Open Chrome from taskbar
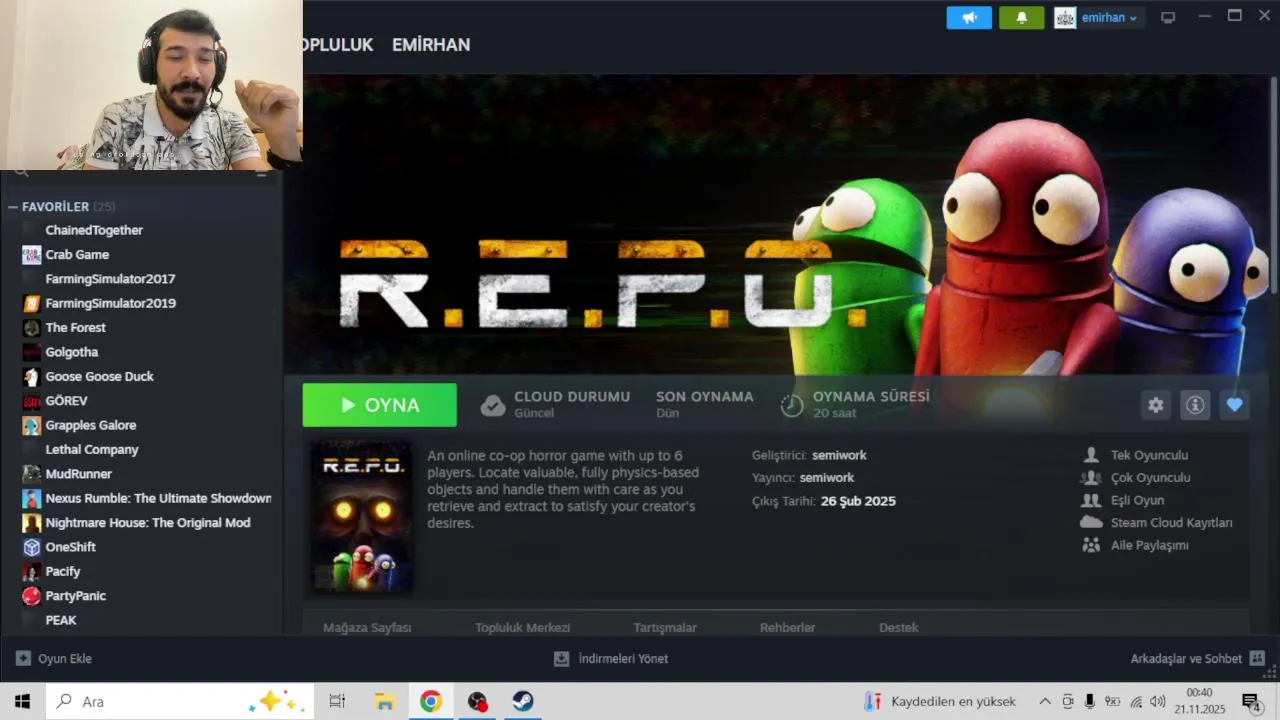This screenshot has height=720, width=1280. point(431,701)
